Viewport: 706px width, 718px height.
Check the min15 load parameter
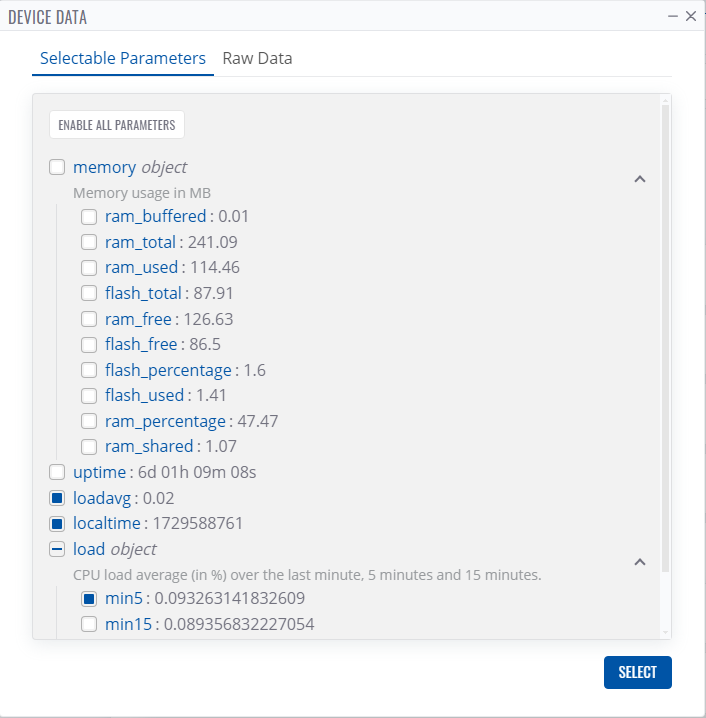pos(89,625)
